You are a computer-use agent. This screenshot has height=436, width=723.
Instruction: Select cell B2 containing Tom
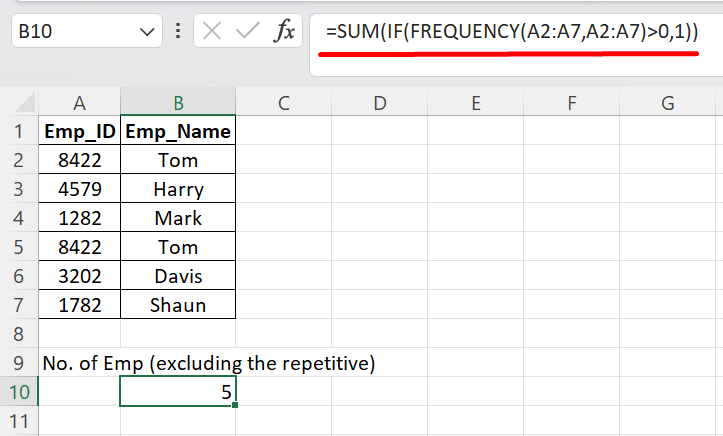click(178, 160)
